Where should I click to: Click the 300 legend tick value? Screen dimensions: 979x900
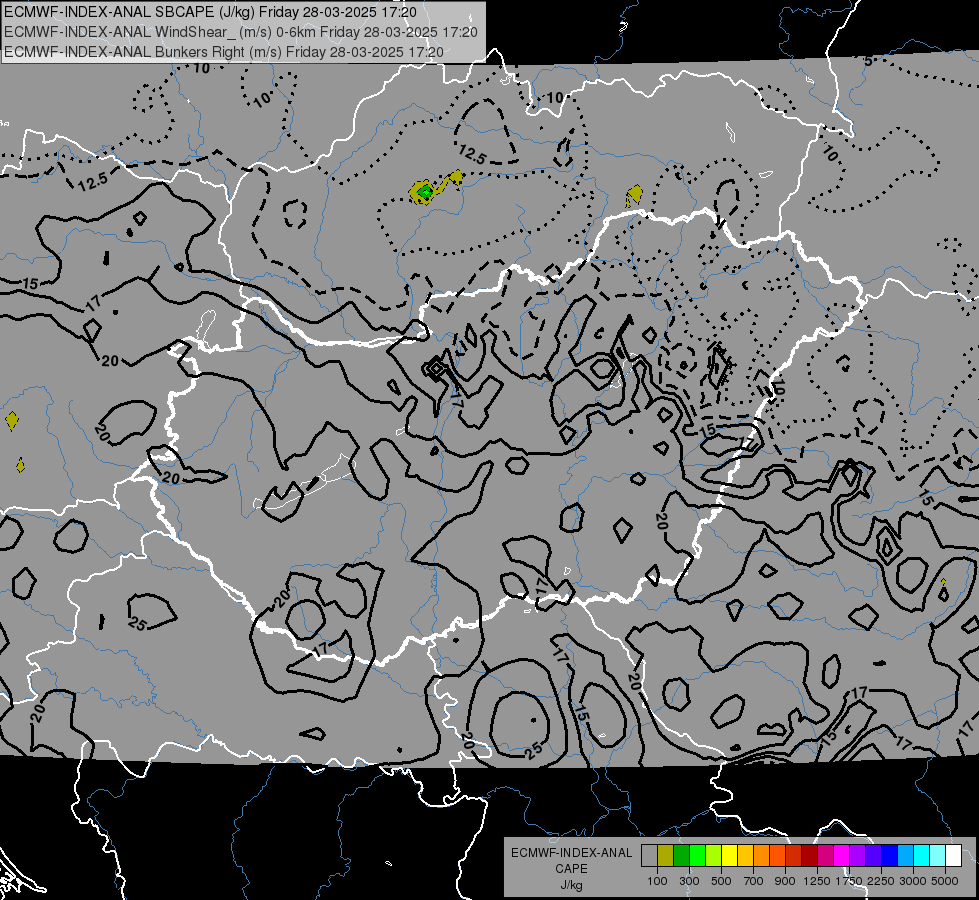click(x=689, y=881)
